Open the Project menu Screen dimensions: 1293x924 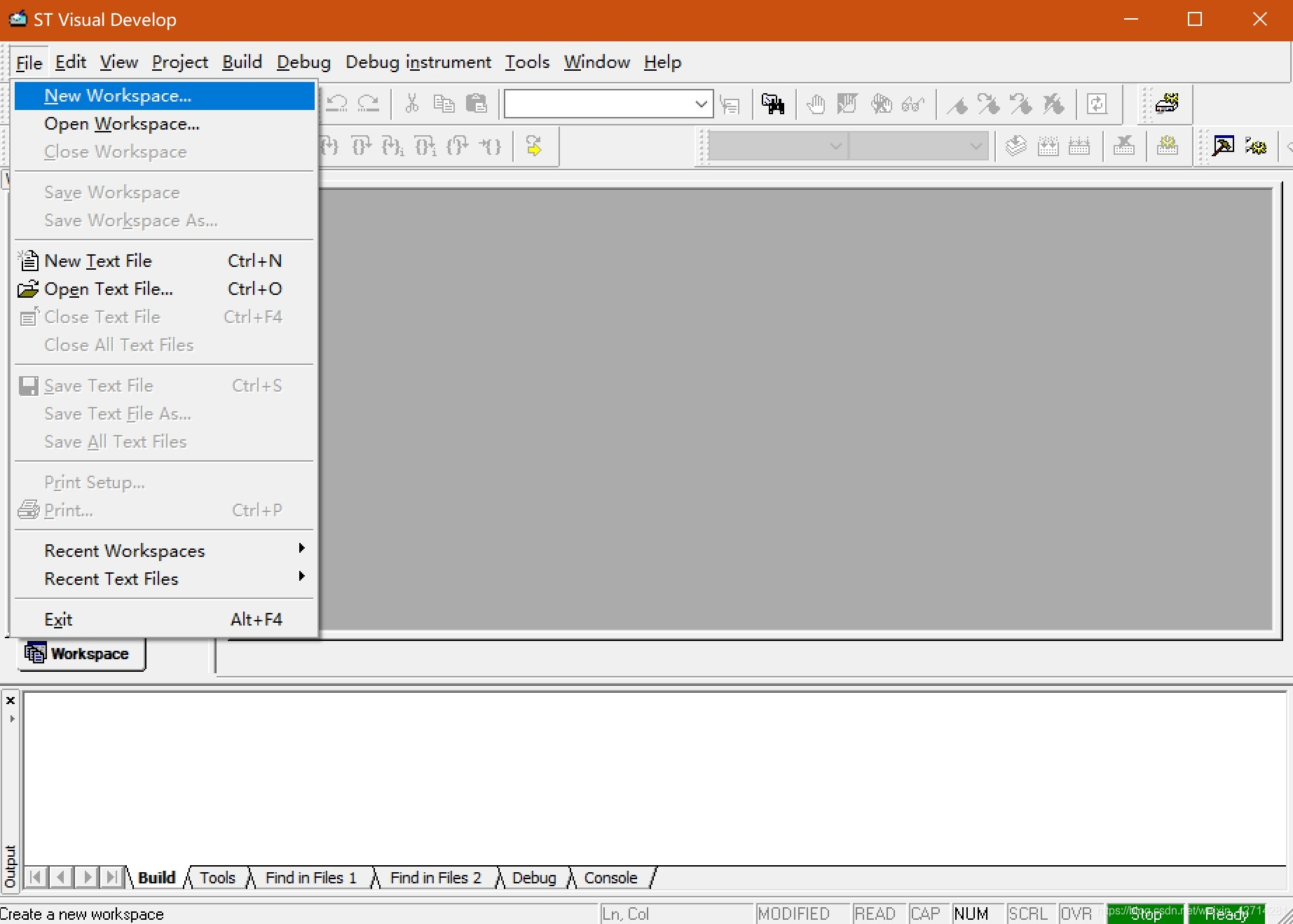coord(180,62)
